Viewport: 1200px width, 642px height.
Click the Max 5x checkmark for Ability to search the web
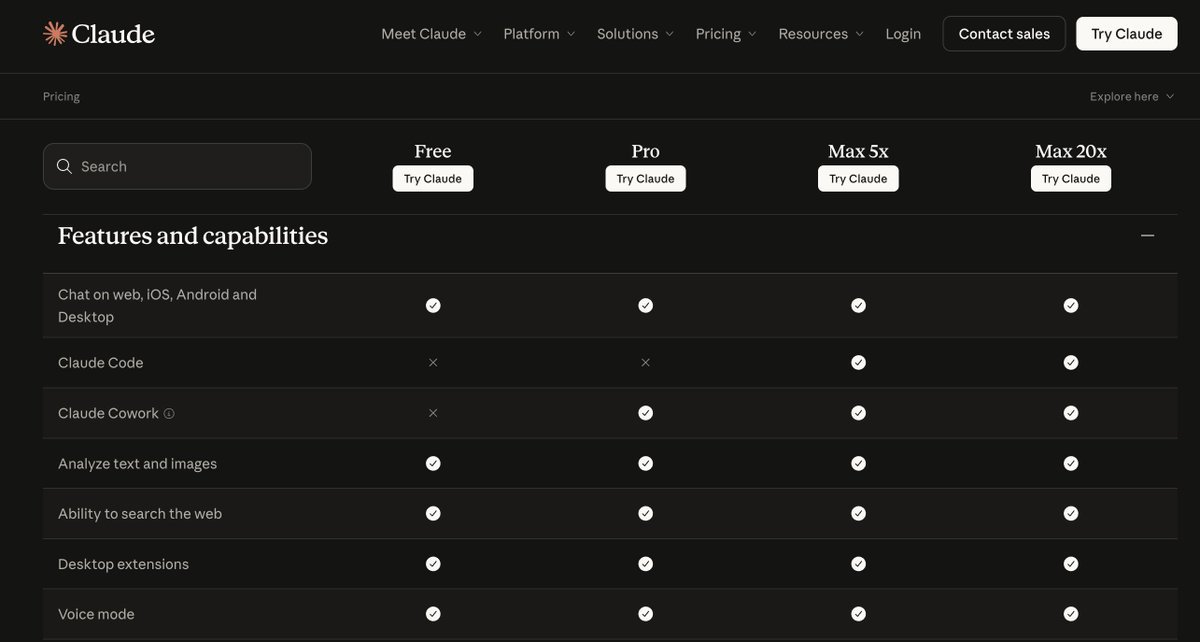pos(858,513)
